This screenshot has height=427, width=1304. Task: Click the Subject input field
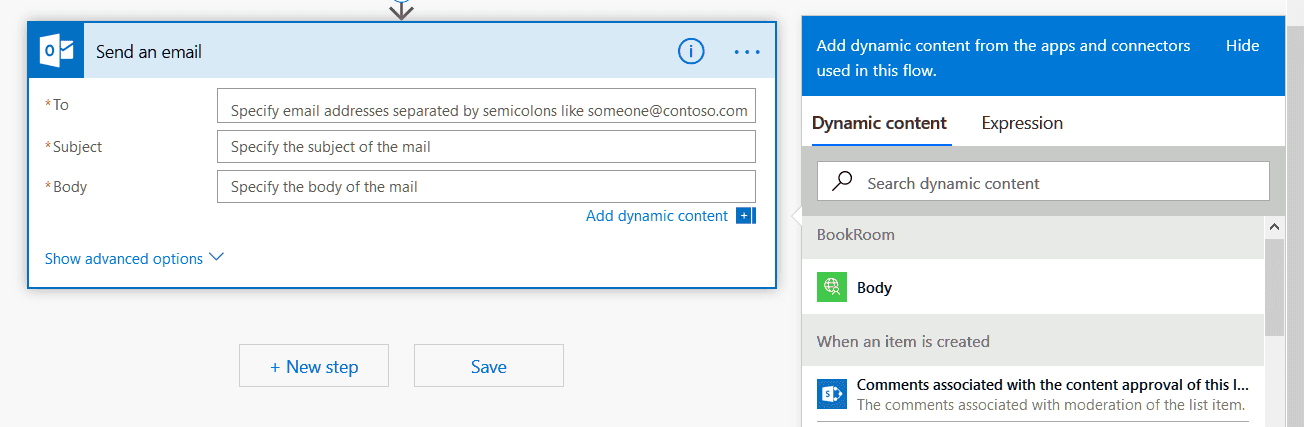tap(486, 146)
